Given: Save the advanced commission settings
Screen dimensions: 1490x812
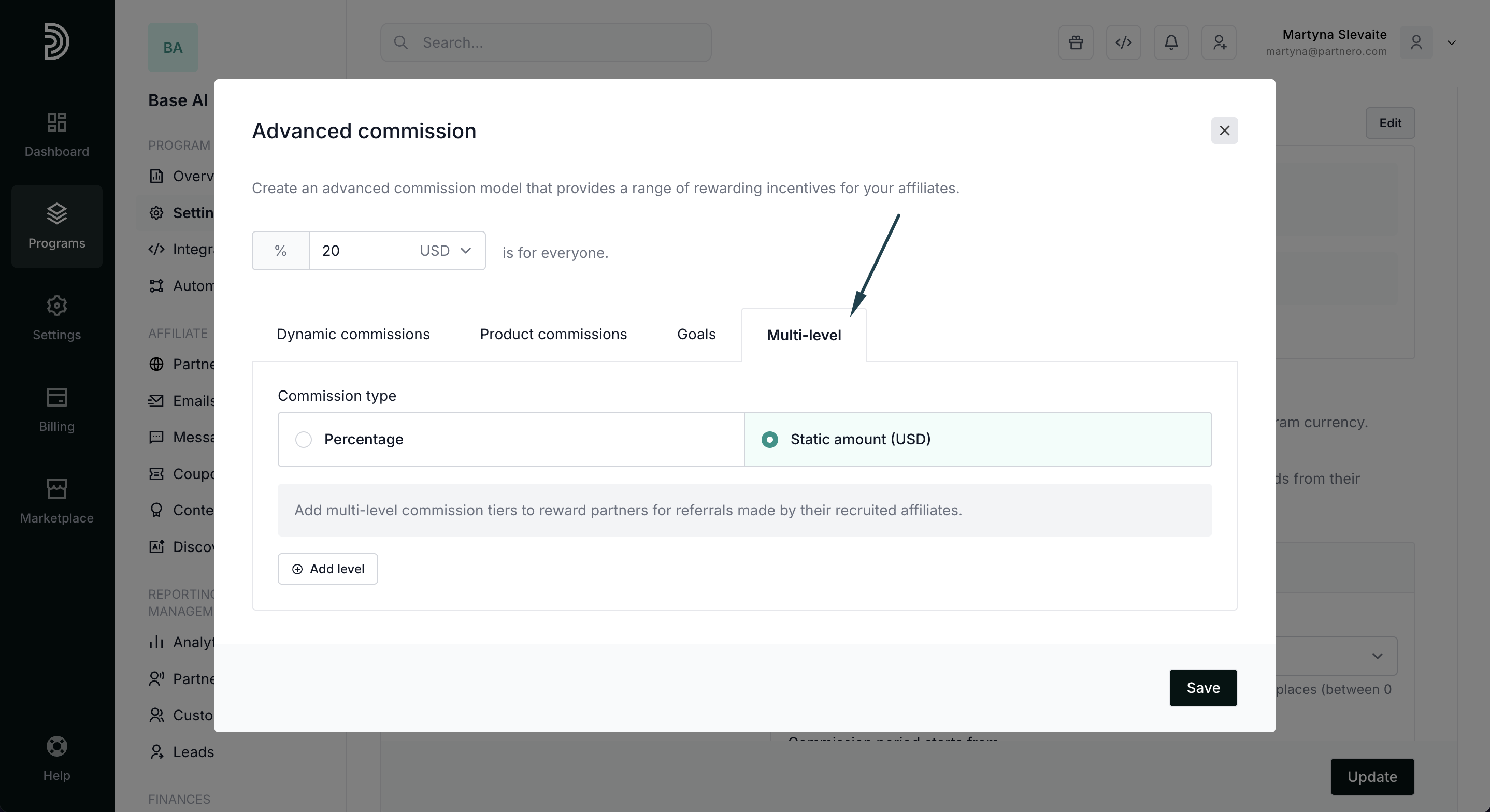Looking at the screenshot, I should pyautogui.click(x=1202, y=688).
